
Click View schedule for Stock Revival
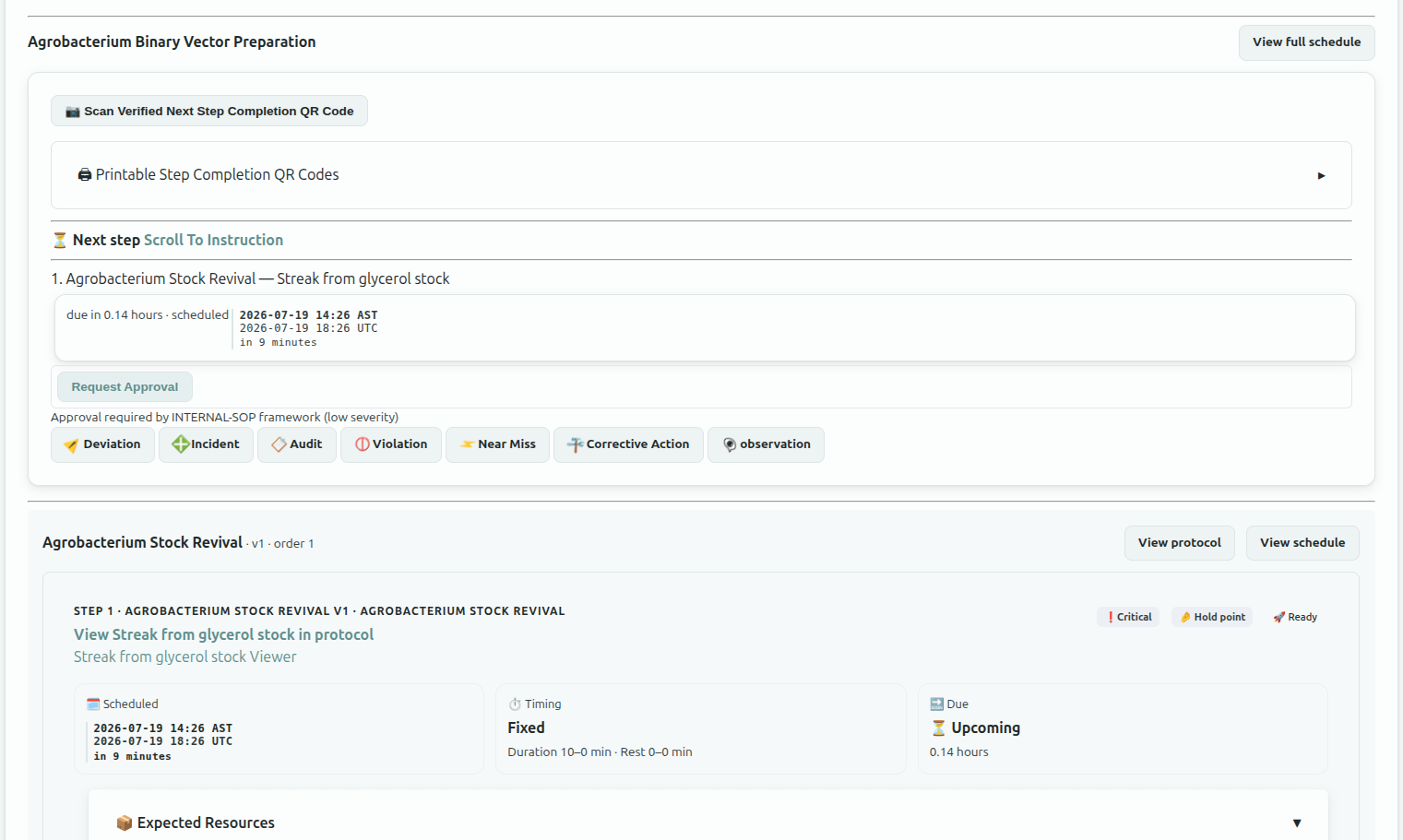(1302, 543)
